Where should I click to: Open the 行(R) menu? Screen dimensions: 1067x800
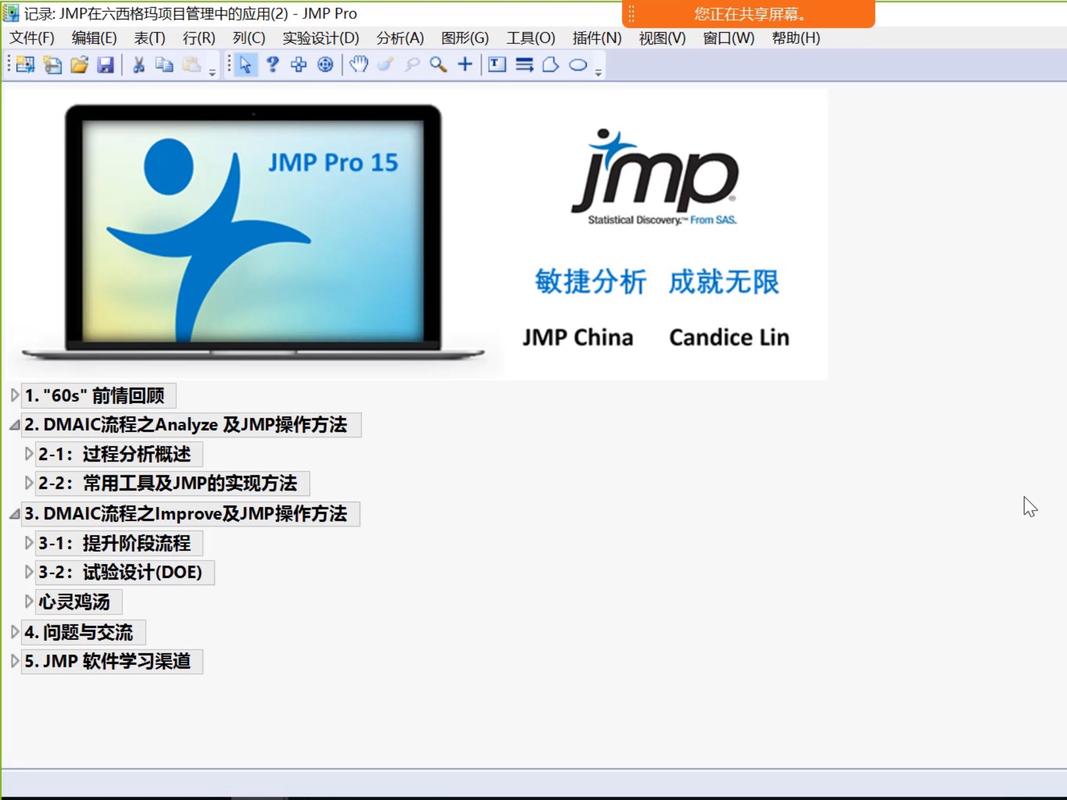point(199,38)
